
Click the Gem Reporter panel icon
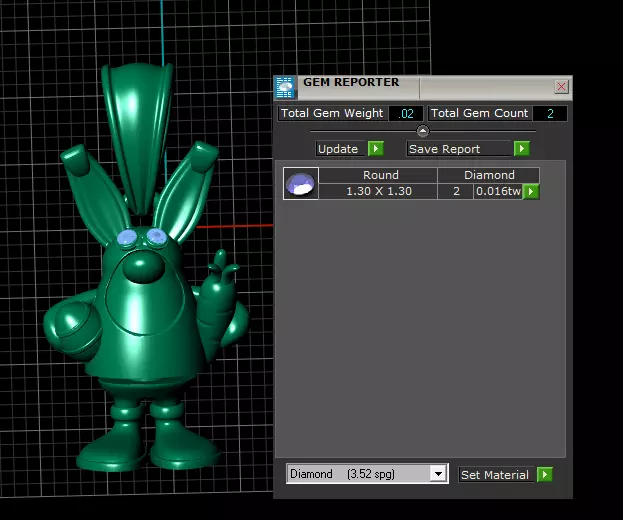[284, 88]
